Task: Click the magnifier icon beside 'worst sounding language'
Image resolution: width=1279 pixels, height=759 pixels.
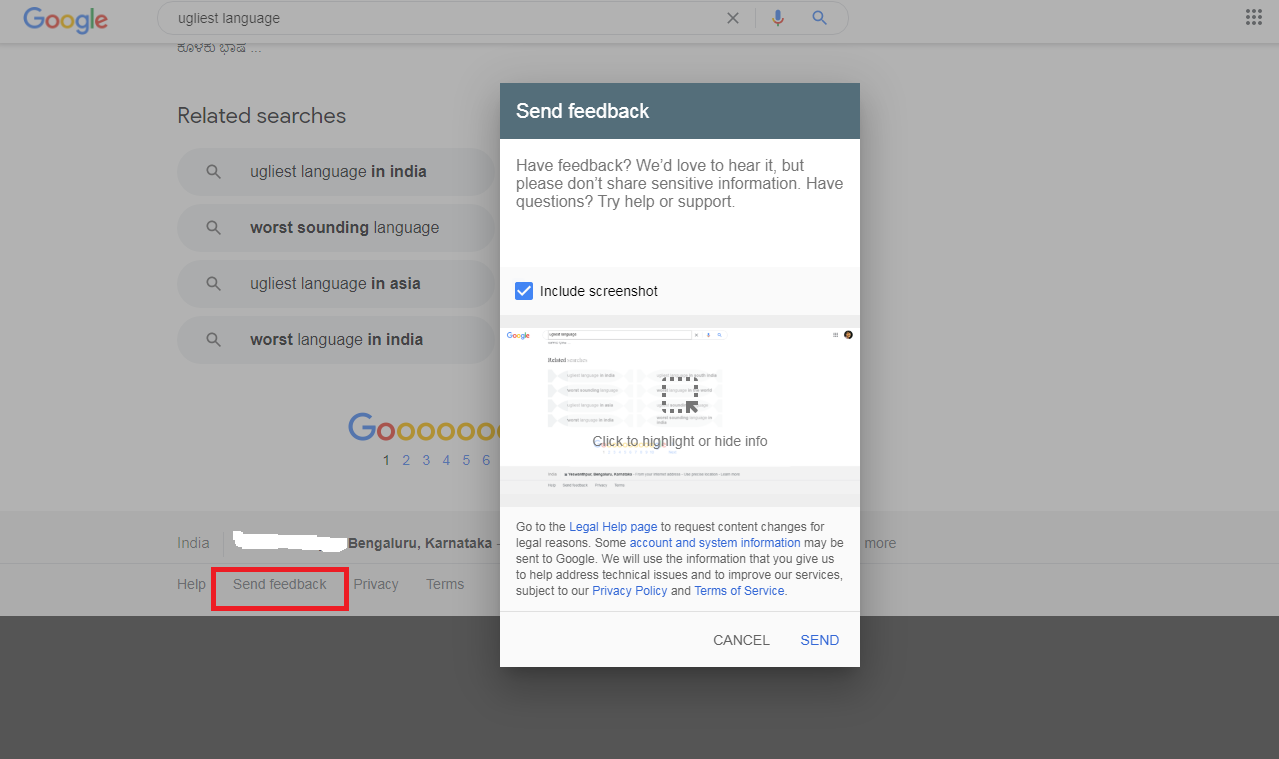Action: (x=213, y=228)
